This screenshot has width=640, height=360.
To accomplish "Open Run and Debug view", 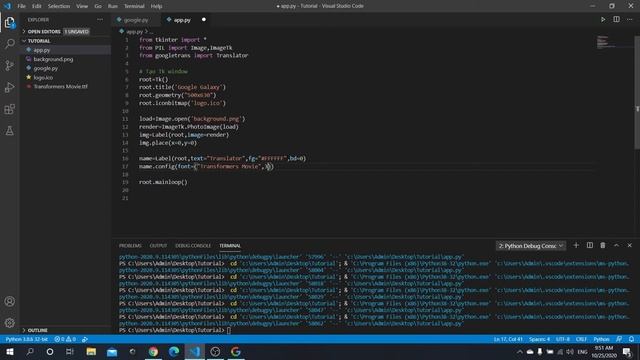I will point(9,87).
